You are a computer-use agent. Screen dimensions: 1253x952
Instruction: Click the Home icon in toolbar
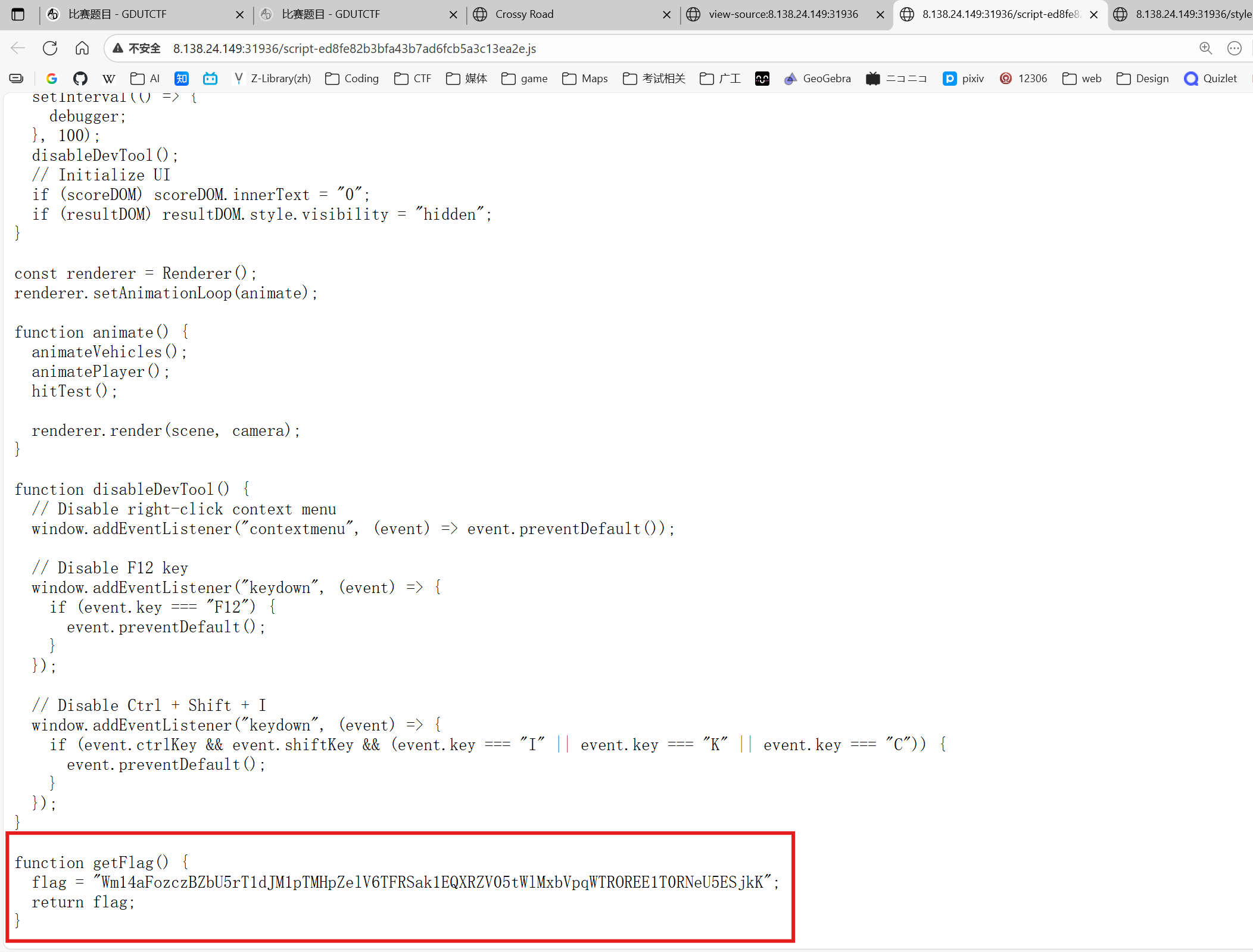(x=82, y=48)
